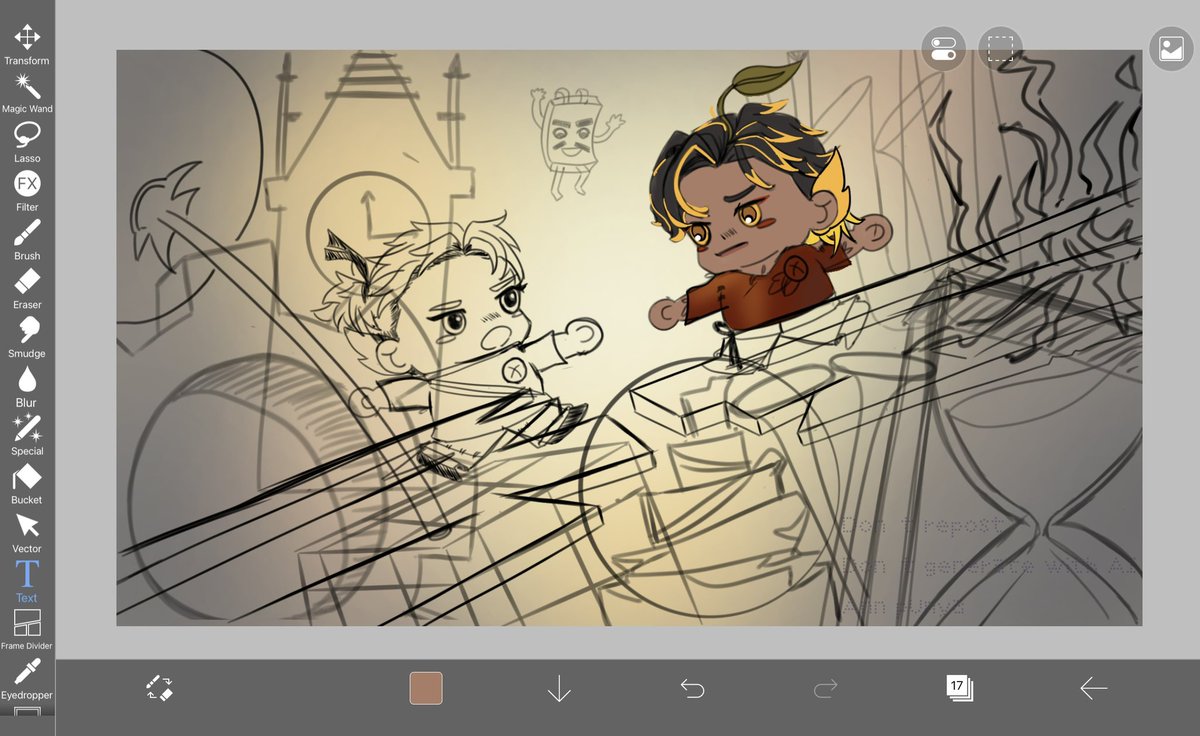This screenshot has height=736, width=1200.
Task: Open the FX Filter tool
Action: click(27, 191)
